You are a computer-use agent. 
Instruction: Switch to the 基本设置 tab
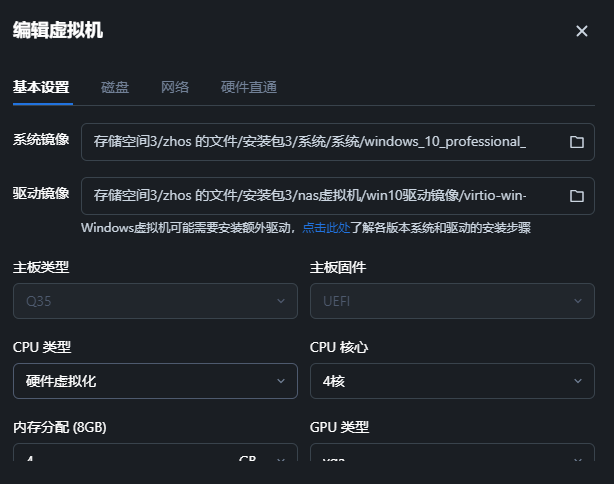[41, 87]
